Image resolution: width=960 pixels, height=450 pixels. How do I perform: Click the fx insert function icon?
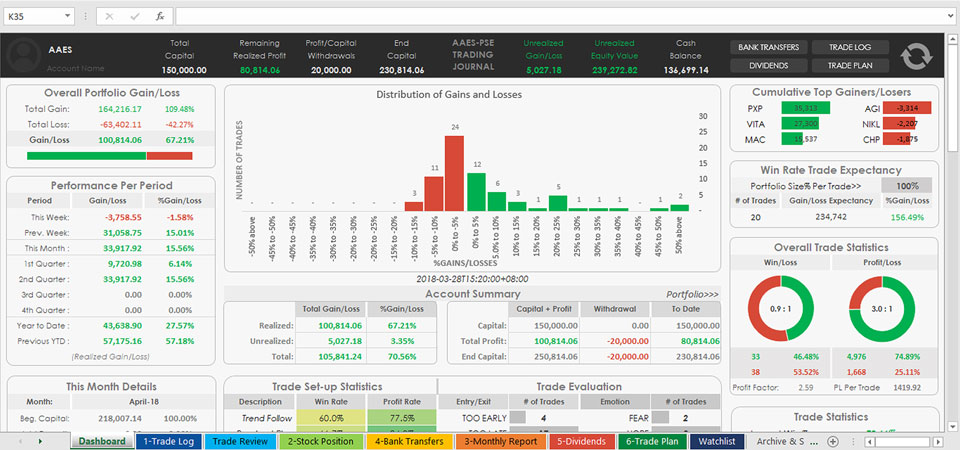[160, 17]
